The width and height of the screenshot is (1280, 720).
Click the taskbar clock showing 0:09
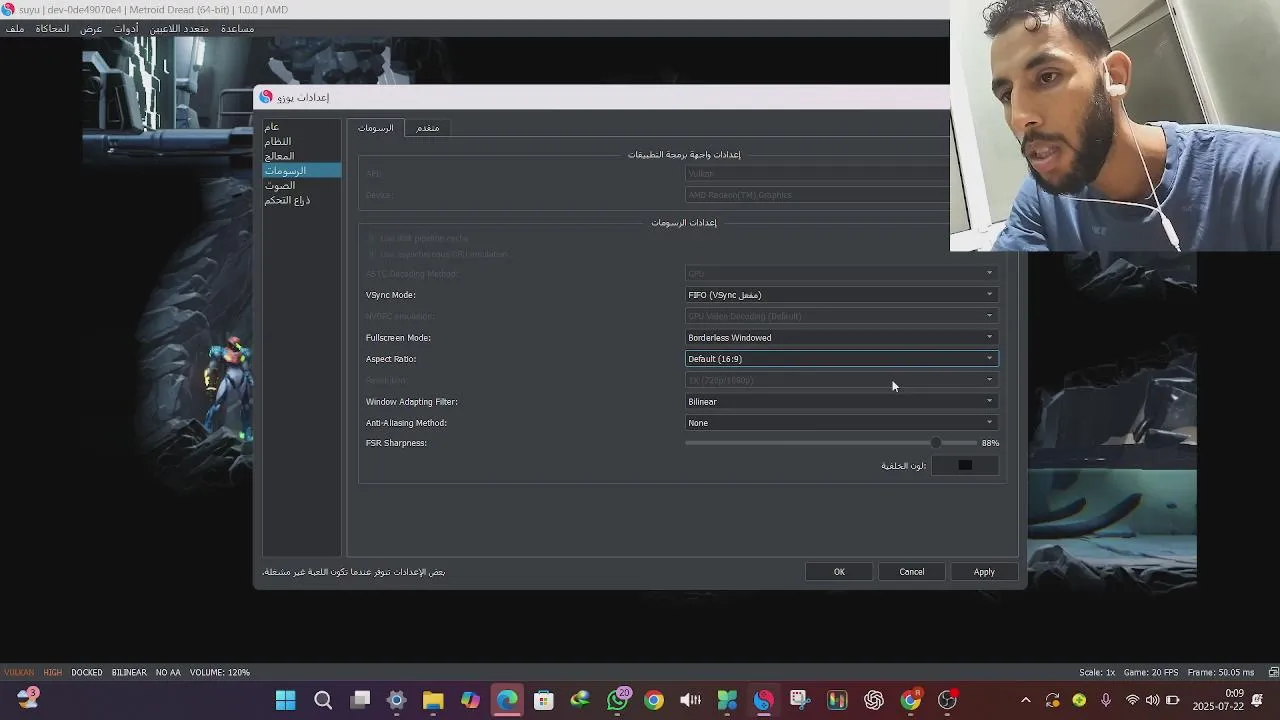tap(1218, 700)
